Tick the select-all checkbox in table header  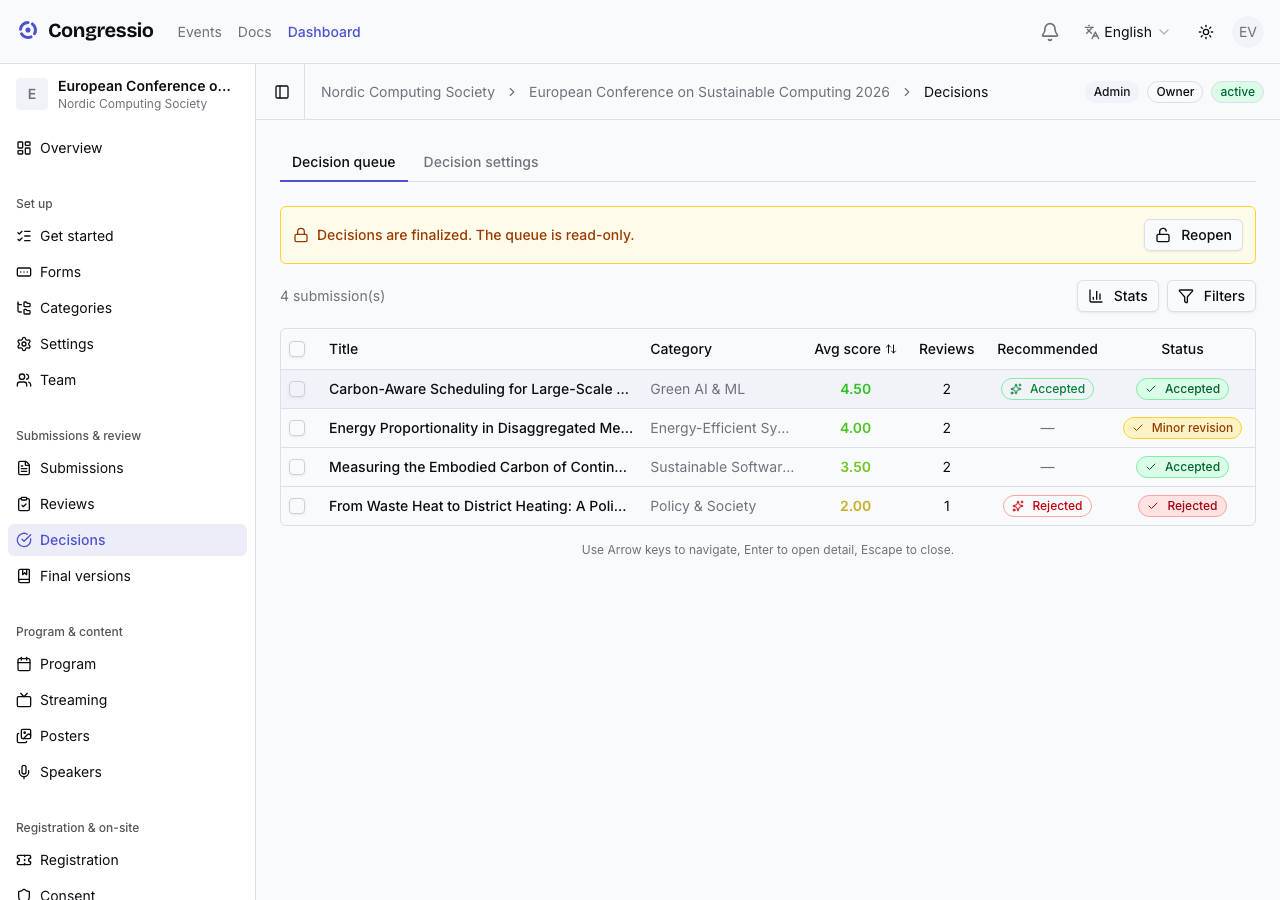297,349
